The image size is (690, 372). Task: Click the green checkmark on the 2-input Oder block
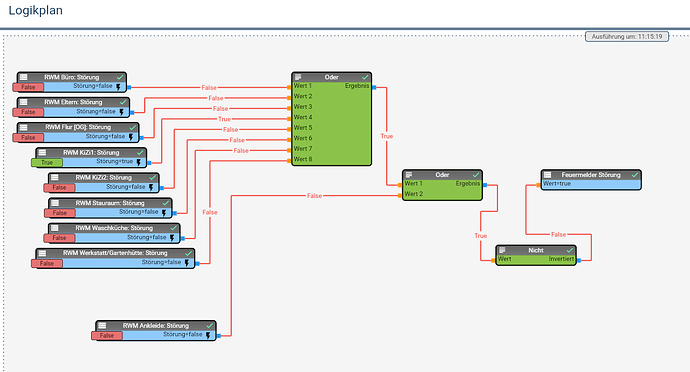(x=476, y=175)
